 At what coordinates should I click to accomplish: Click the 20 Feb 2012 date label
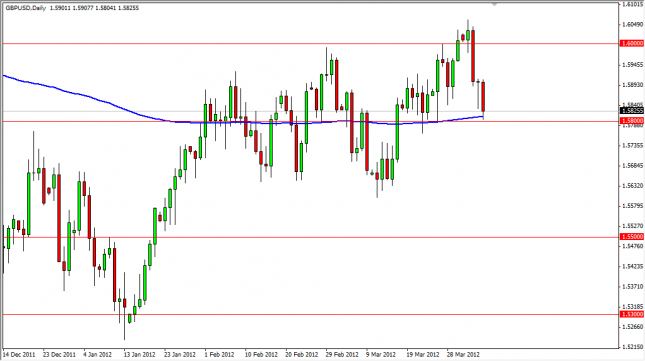[302, 354]
